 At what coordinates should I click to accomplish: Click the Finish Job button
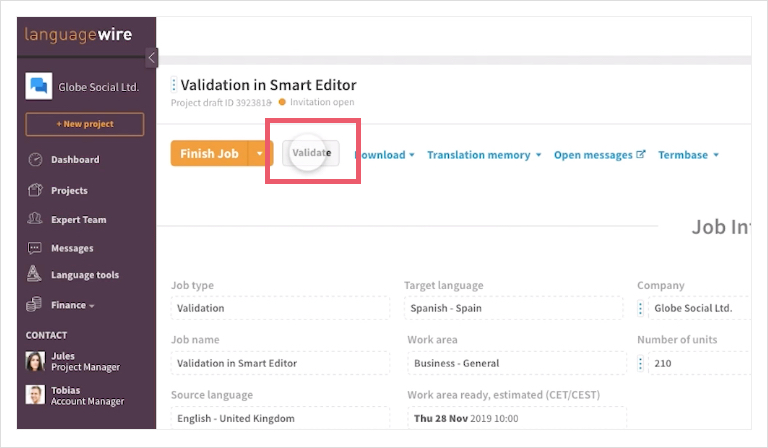pyautogui.click(x=209, y=154)
